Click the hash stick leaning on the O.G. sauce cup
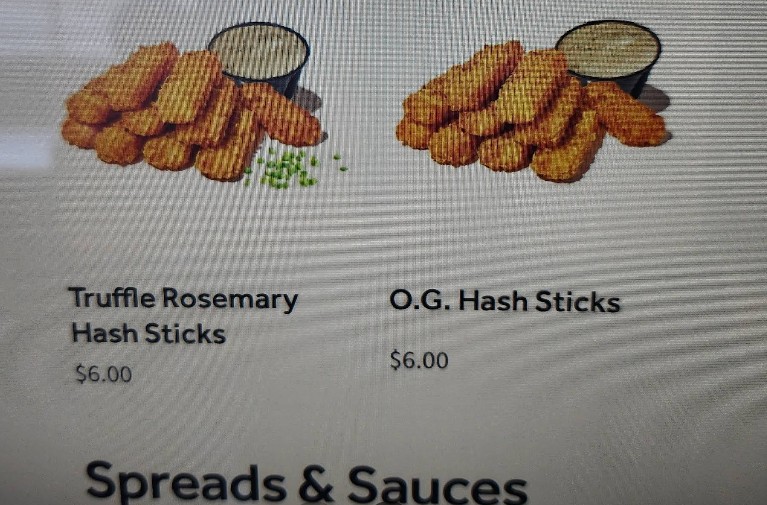The height and width of the screenshot is (505, 767). (x=625, y=115)
